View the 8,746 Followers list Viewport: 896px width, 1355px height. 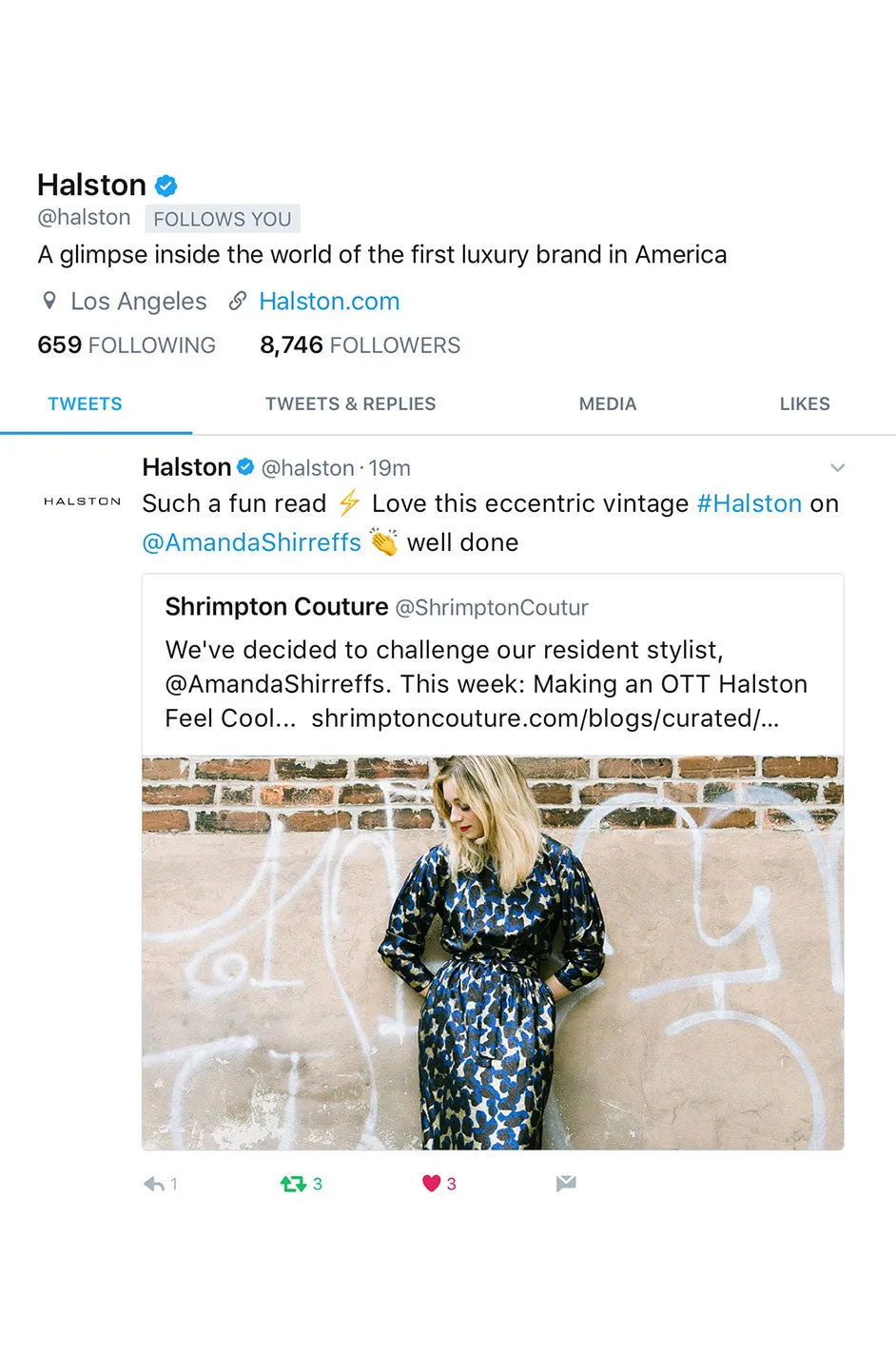(x=360, y=344)
